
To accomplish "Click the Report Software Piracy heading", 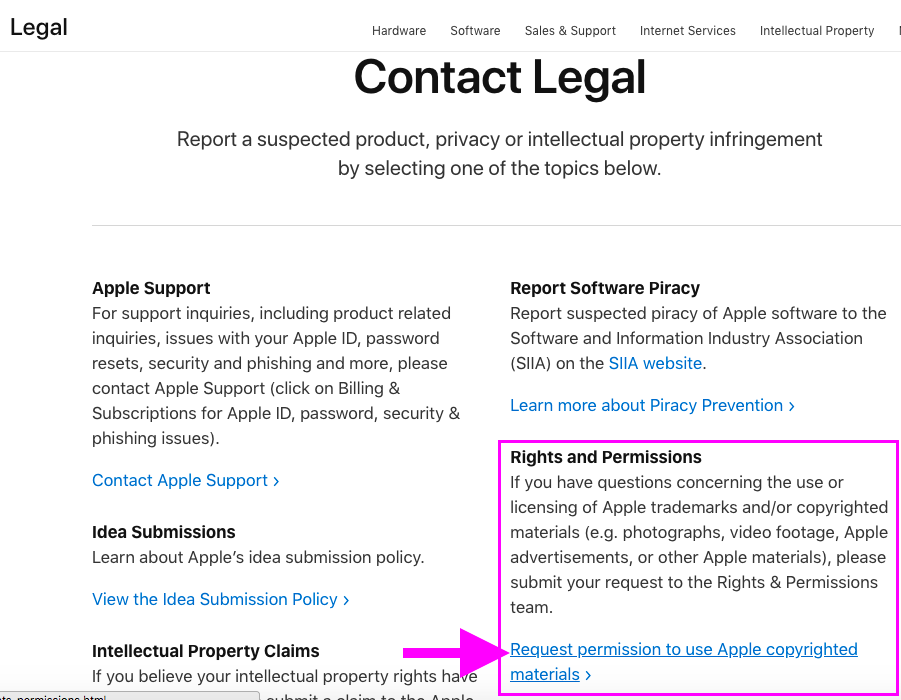I will tap(605, 288).
